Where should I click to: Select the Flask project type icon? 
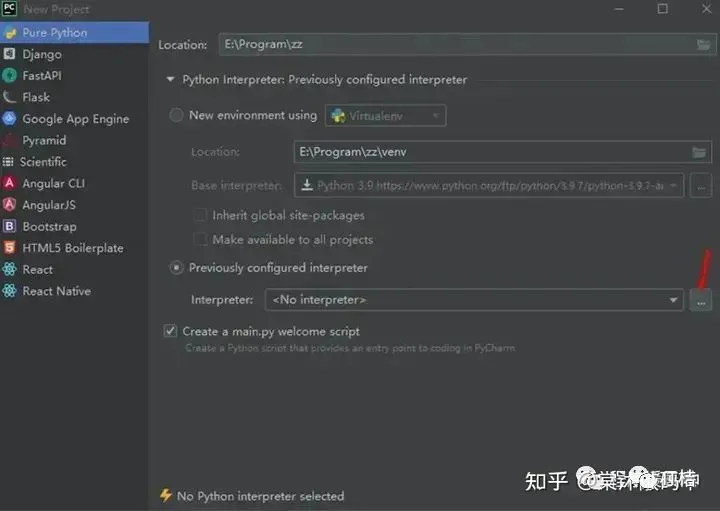pyautogui.click(x=10, y=97)
